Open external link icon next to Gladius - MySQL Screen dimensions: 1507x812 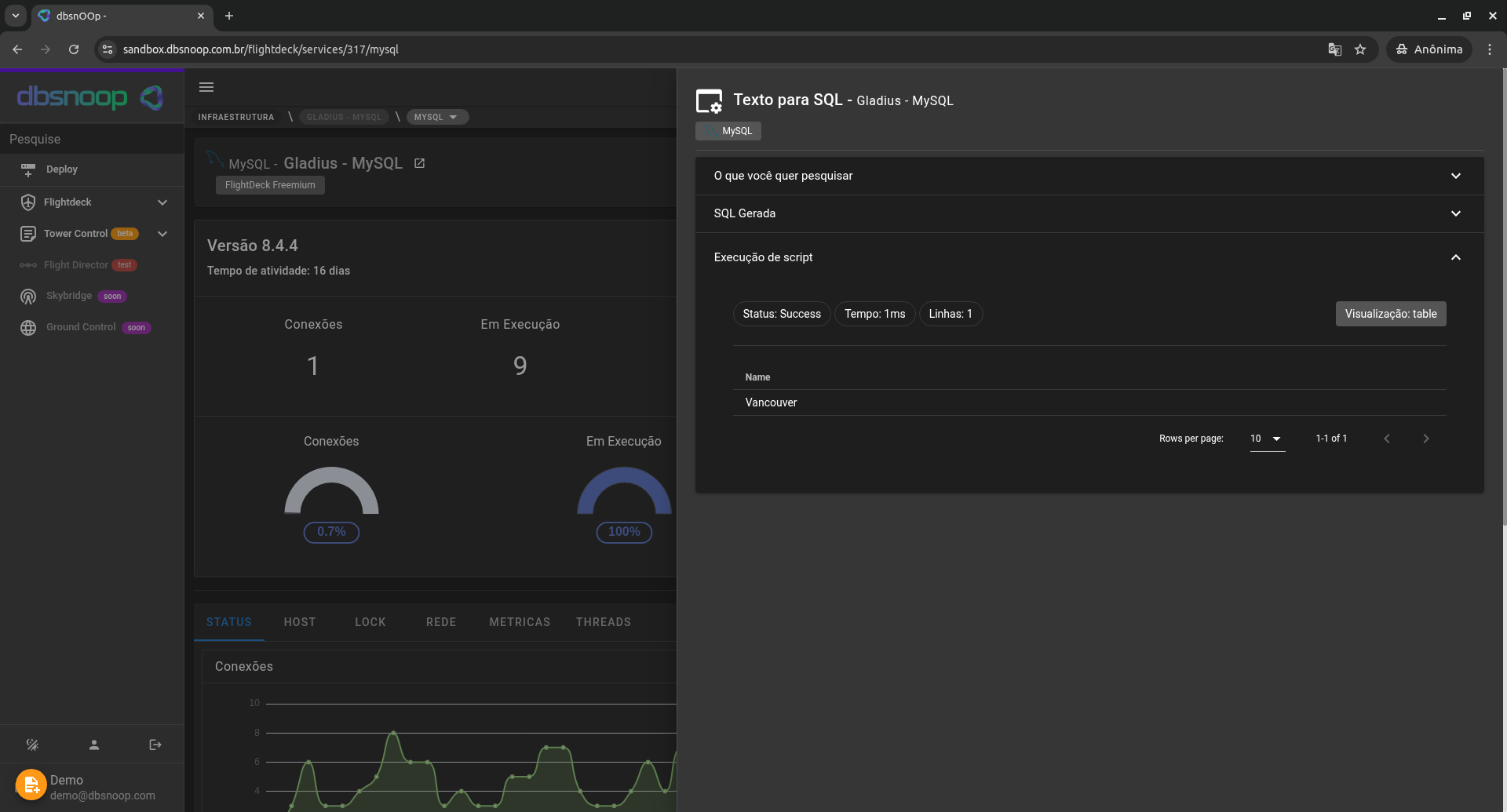[419, 163]
